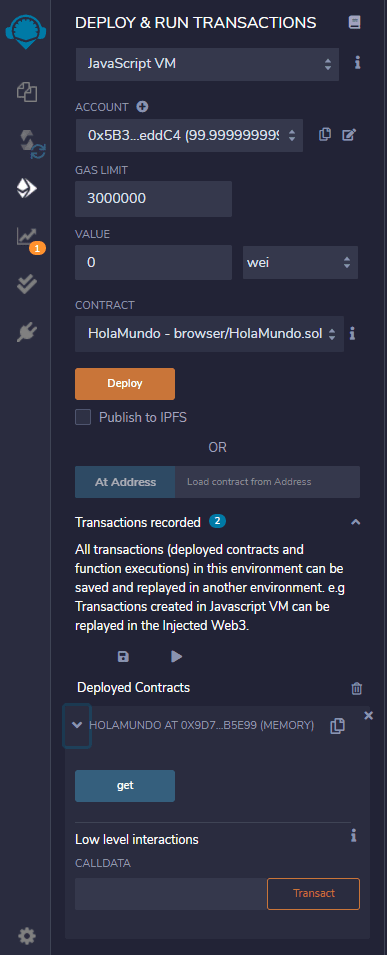The image size is (387, 955).
Task: Select the HolaMundo contract dropdown
Action: [x=210, y=334]
